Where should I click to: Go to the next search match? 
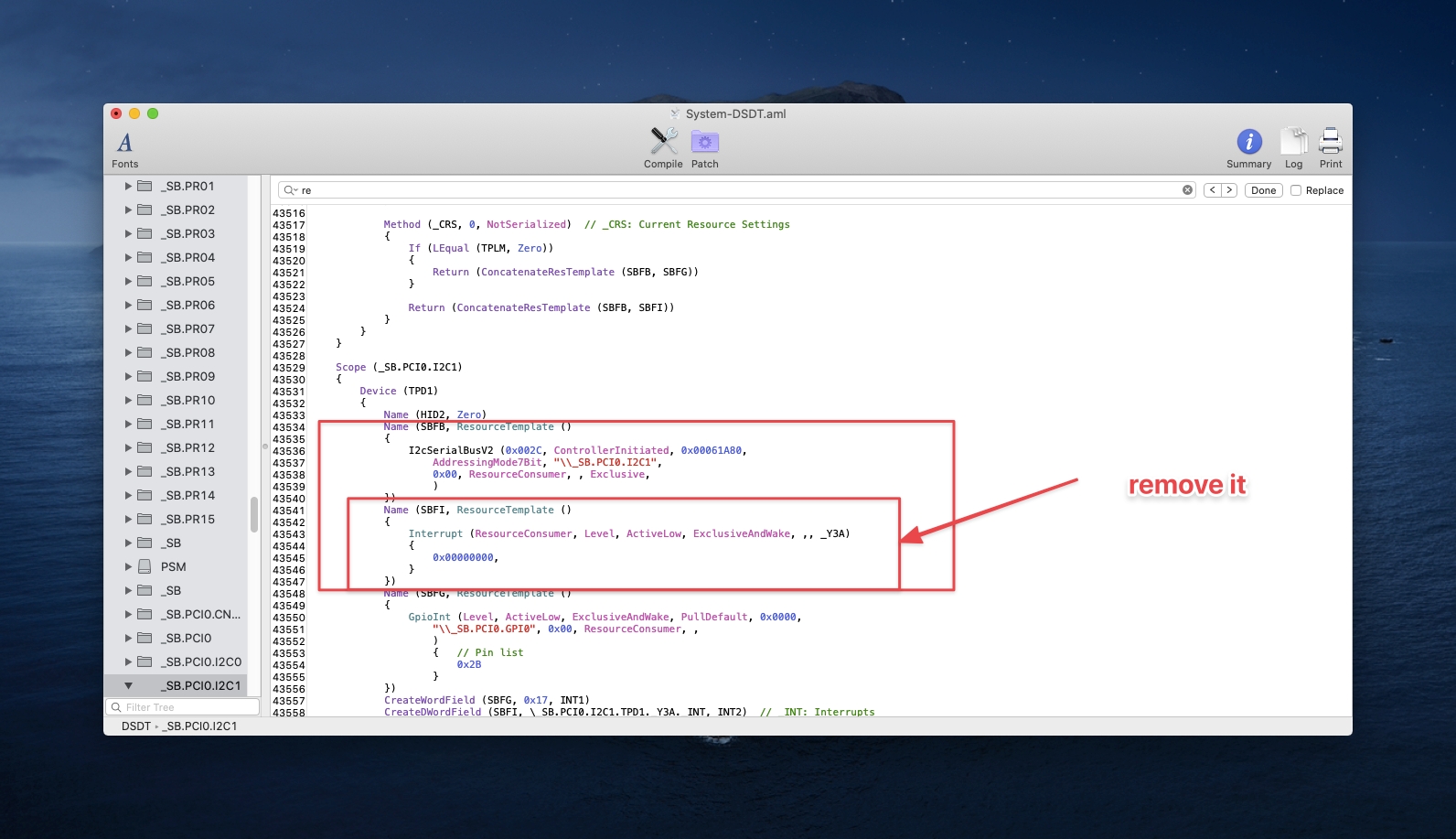point(1229,190)
